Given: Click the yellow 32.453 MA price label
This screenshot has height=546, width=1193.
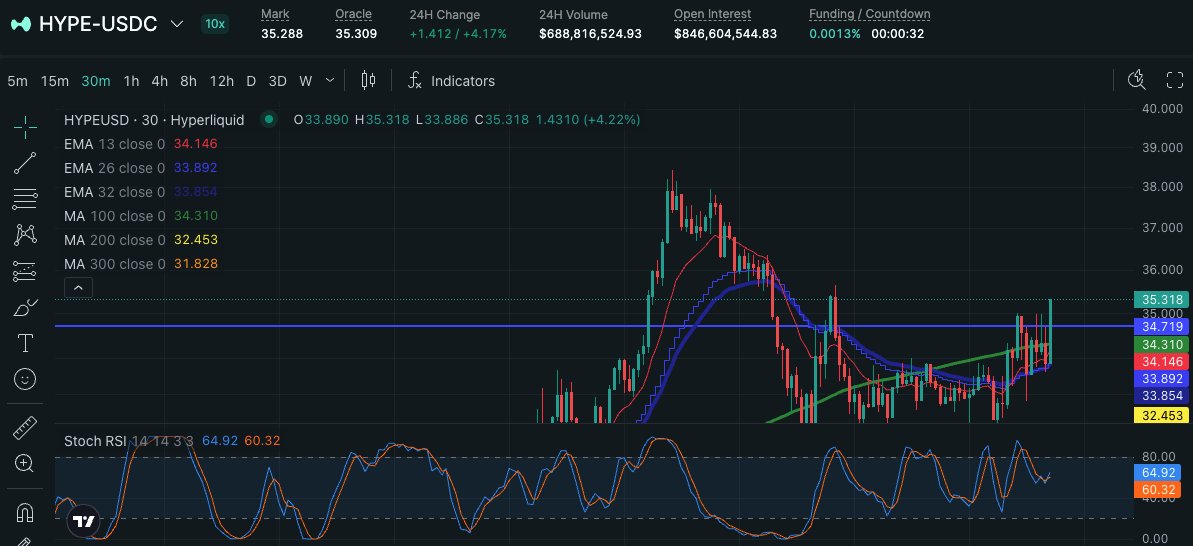Looking at the screenshot, I should [x=1162, y=415].
